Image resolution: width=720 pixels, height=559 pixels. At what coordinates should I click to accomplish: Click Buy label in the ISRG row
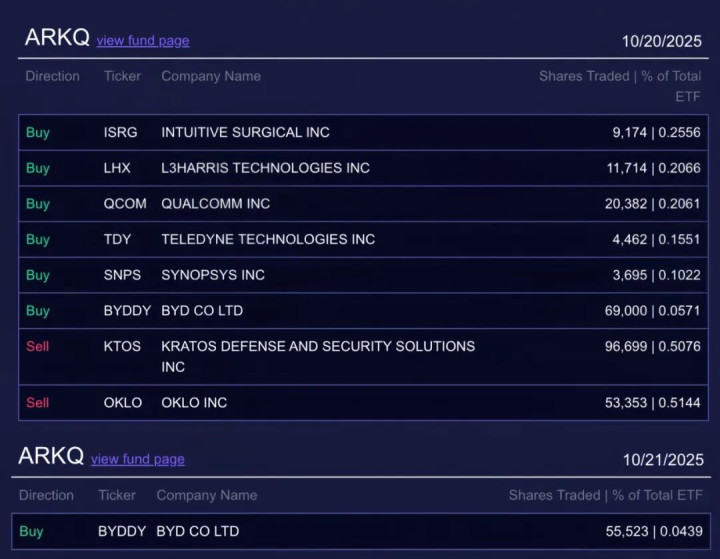[x=37, y=132]
